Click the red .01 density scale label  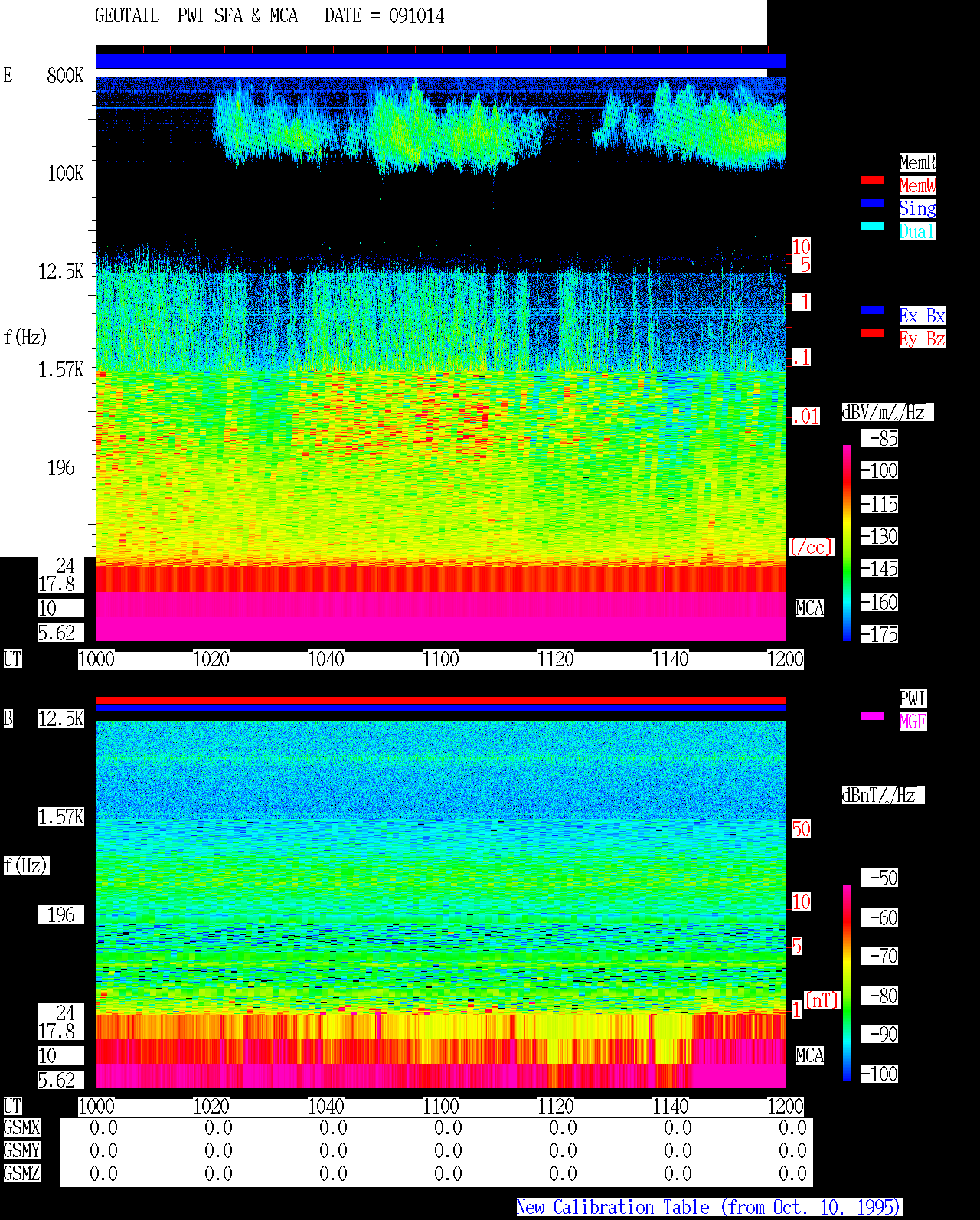(805, 417)
